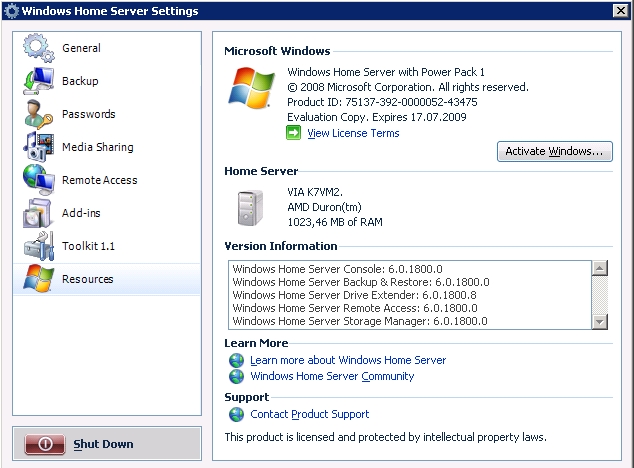
Task: Select Toolkit 1.1 in the sidebar
Action: tap(107, 246)
